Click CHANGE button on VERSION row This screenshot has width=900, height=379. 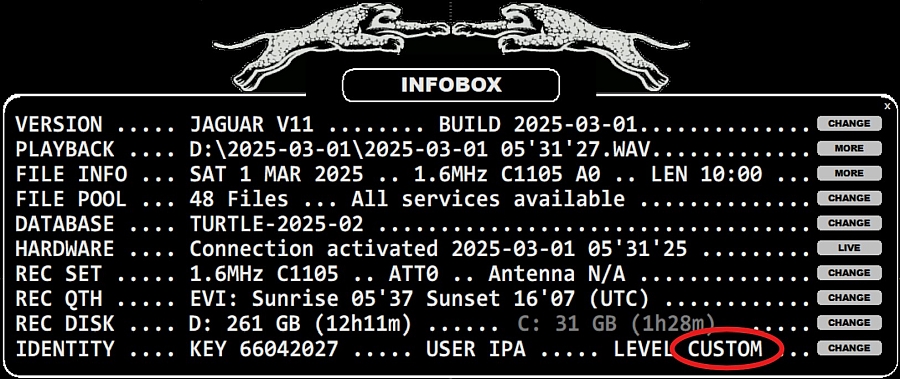849,123
